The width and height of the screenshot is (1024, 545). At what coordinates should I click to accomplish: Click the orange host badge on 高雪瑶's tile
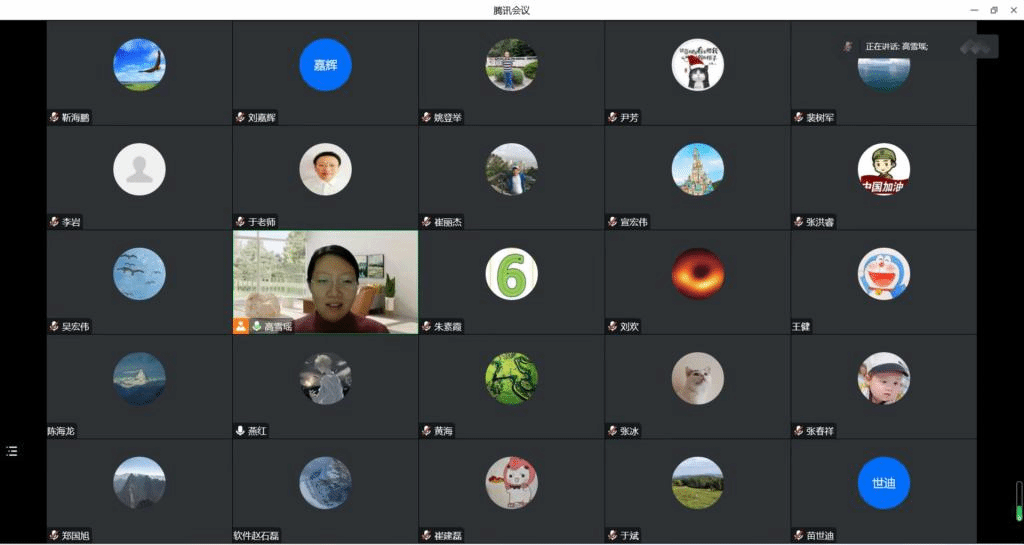(241, 326)
